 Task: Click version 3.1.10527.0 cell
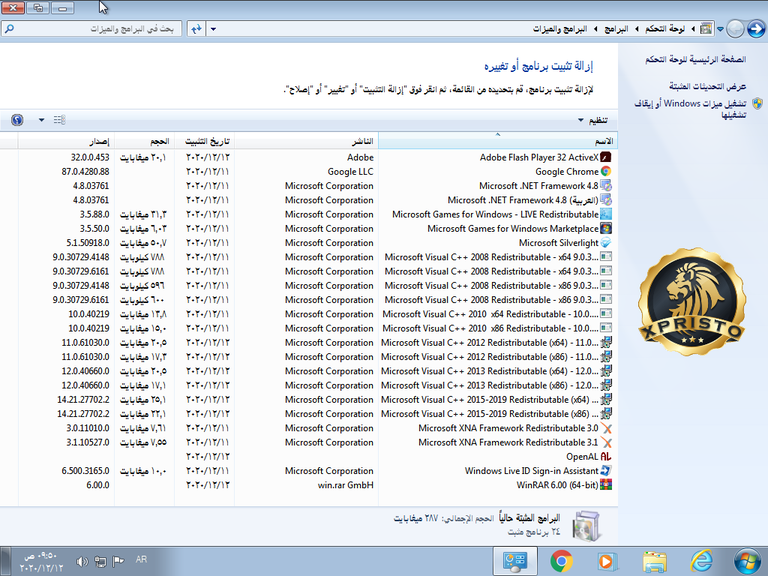coord(88,442)
